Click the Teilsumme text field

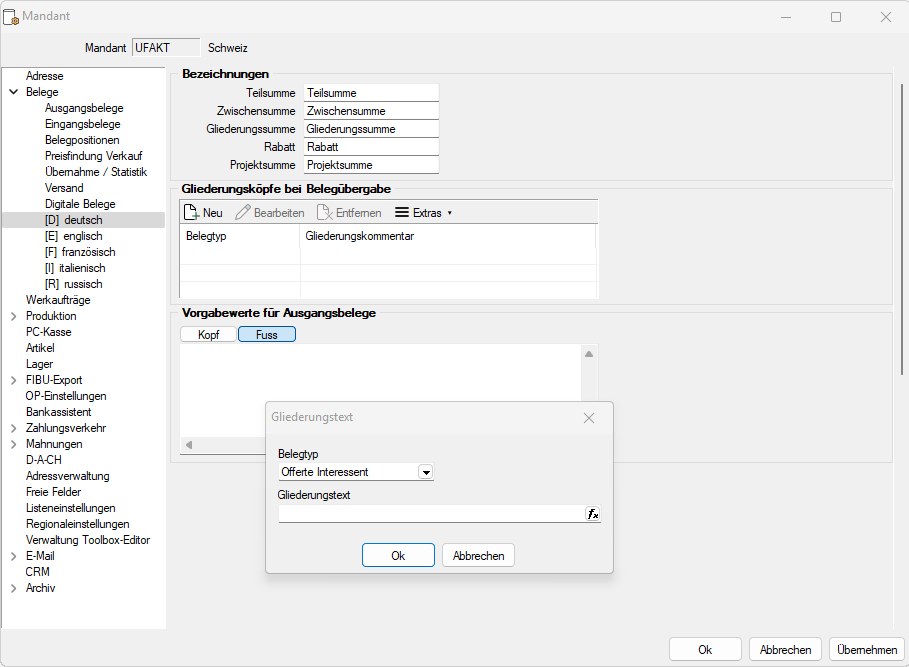click(x=371, y=93)
